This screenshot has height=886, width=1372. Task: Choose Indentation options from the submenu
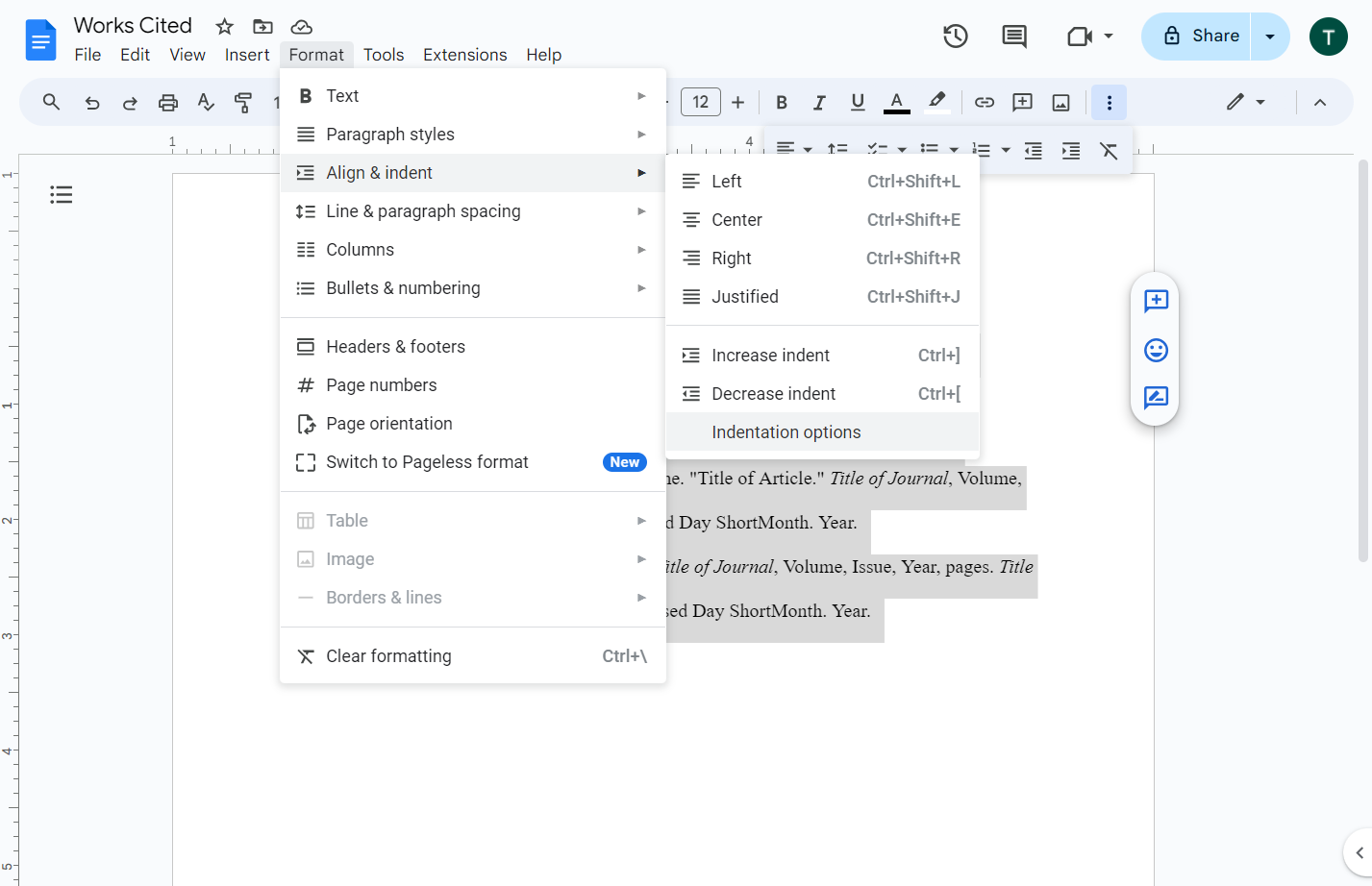(822, 432)
